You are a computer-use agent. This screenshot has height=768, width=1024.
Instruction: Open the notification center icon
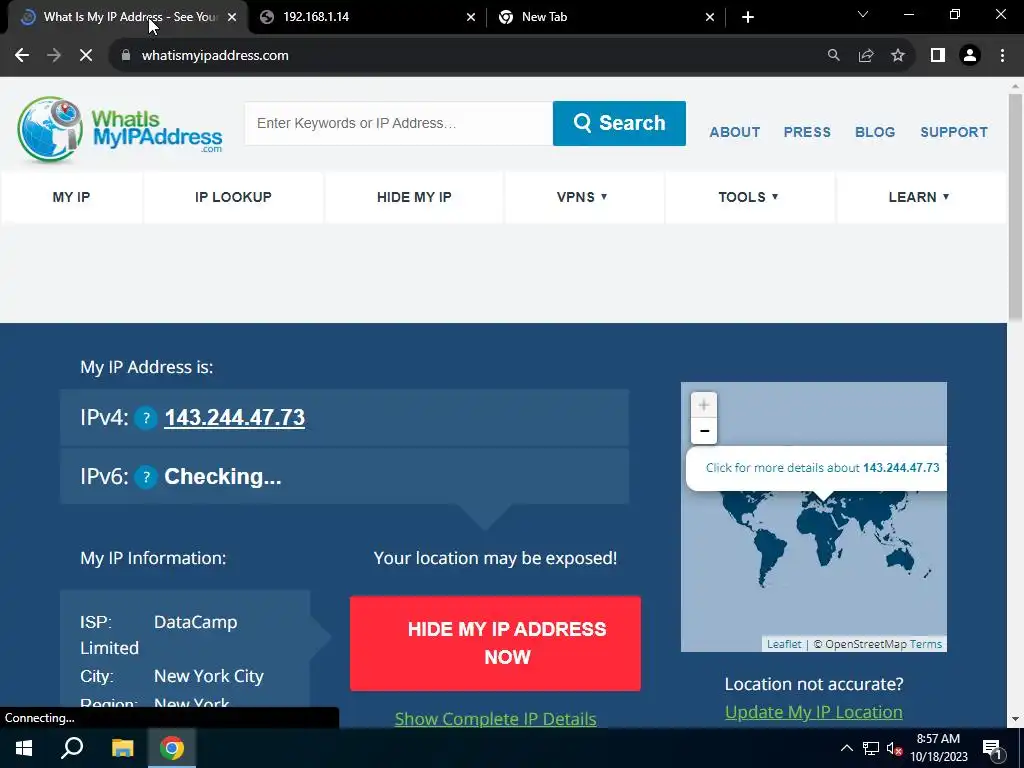point(991,748)
